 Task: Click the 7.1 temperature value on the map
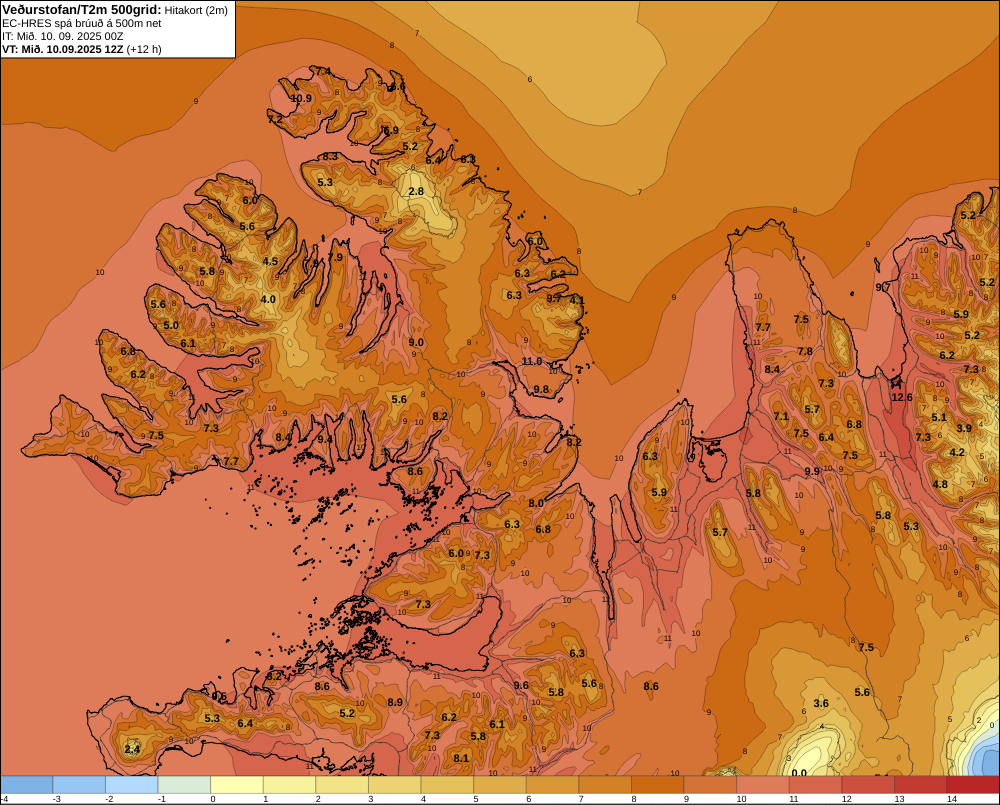[781, 416]
